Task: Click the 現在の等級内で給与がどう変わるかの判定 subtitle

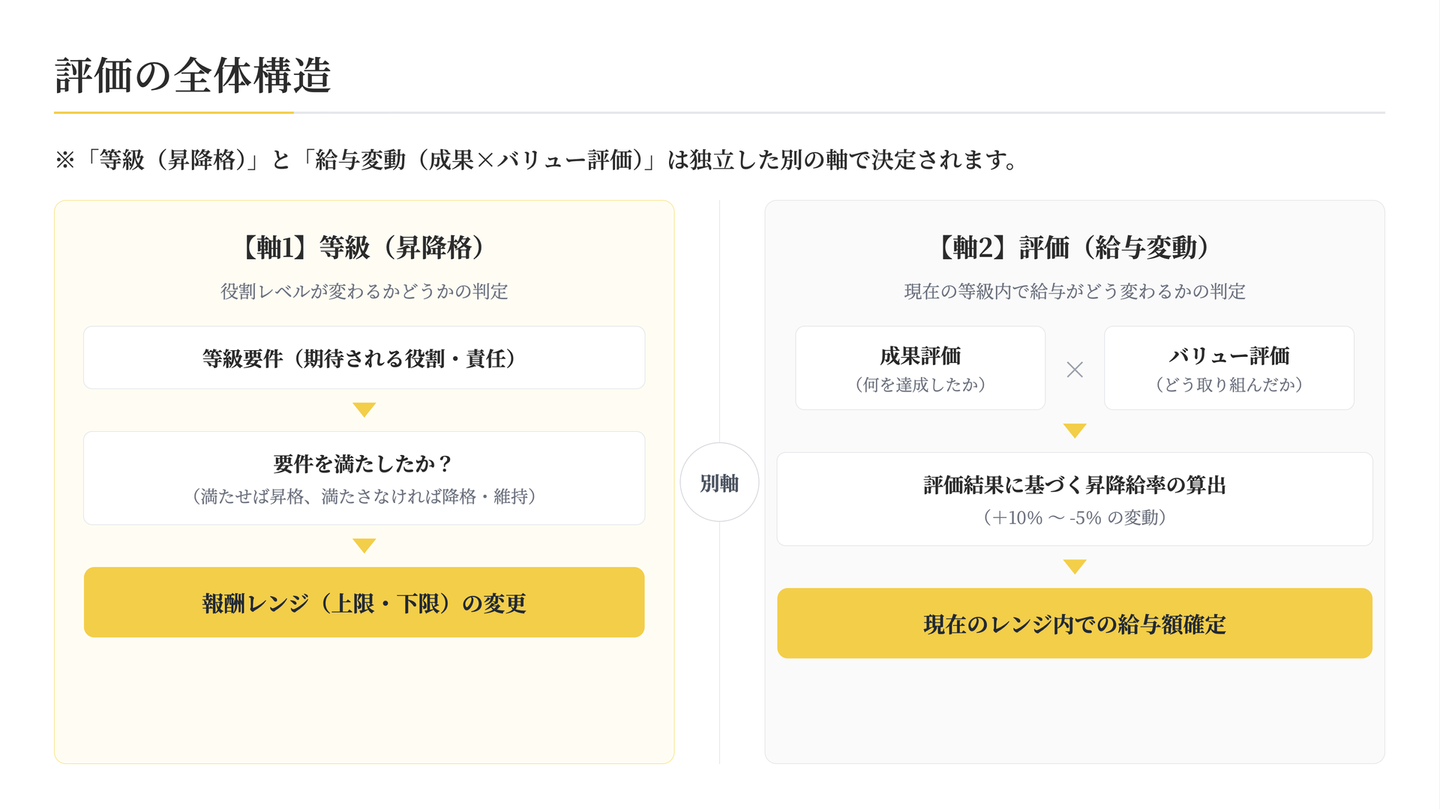Action: click(1074, 292)
